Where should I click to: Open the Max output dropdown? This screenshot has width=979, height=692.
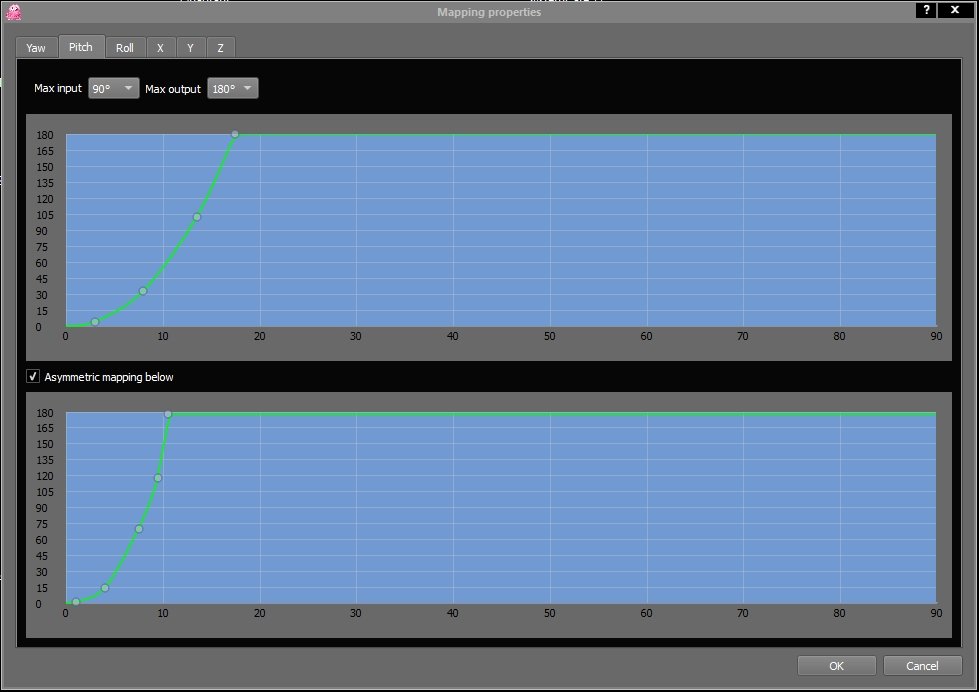[x=233, y=88]
